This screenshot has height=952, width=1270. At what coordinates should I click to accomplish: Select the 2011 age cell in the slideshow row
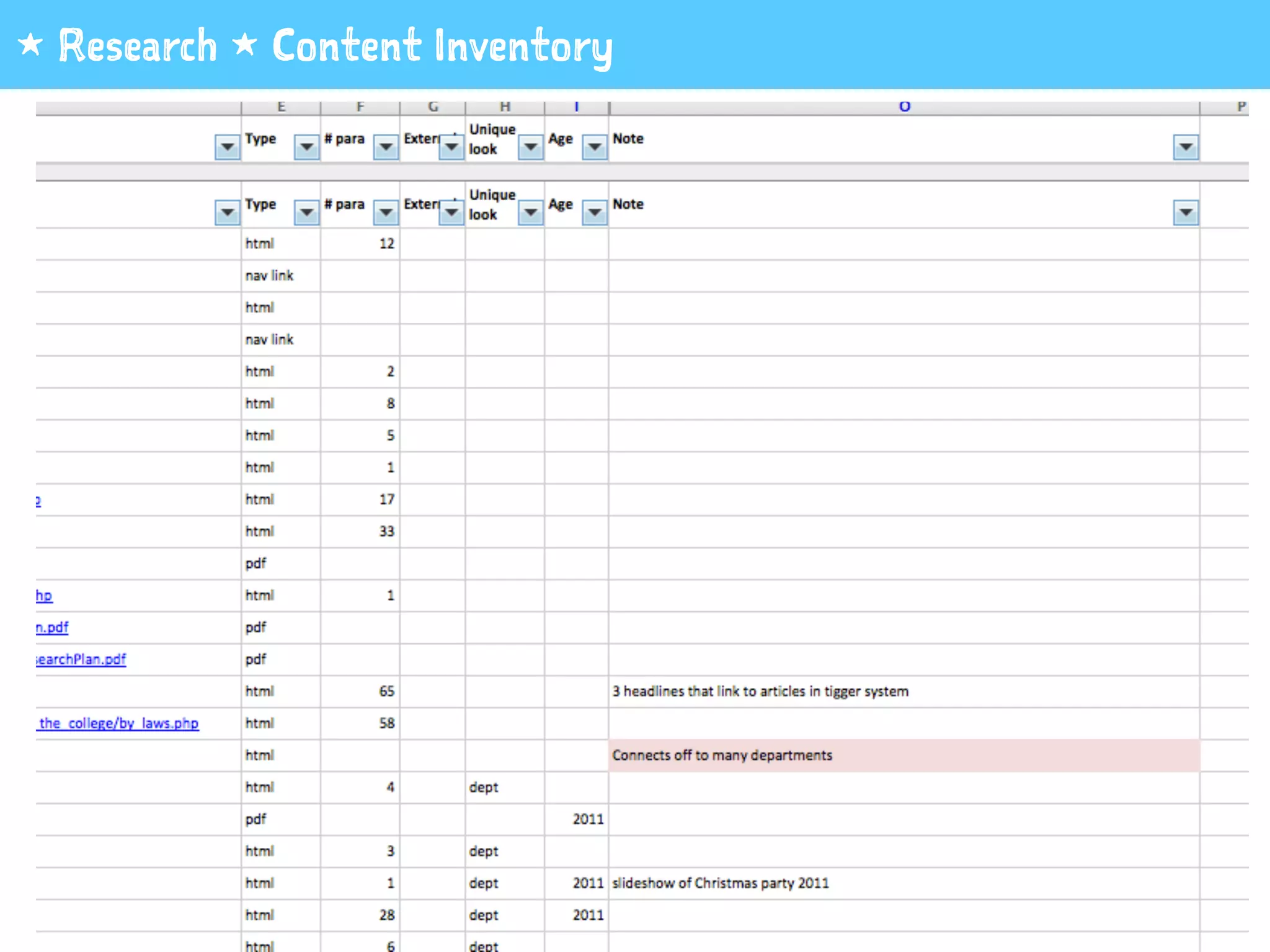coord(577,883)
